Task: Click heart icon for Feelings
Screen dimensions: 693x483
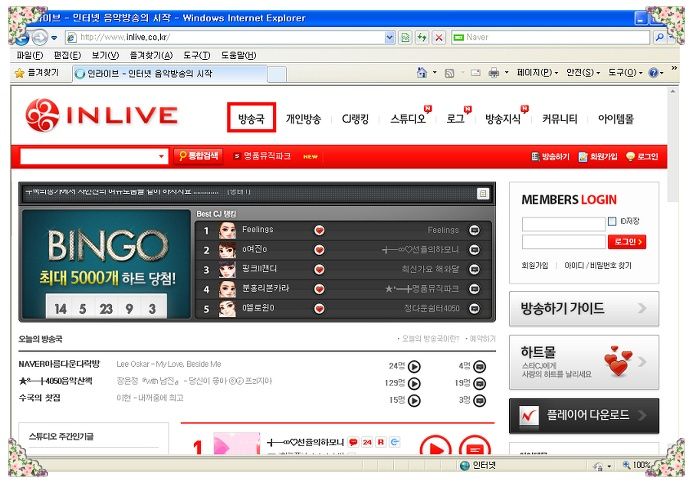Action: pos(319,230)
